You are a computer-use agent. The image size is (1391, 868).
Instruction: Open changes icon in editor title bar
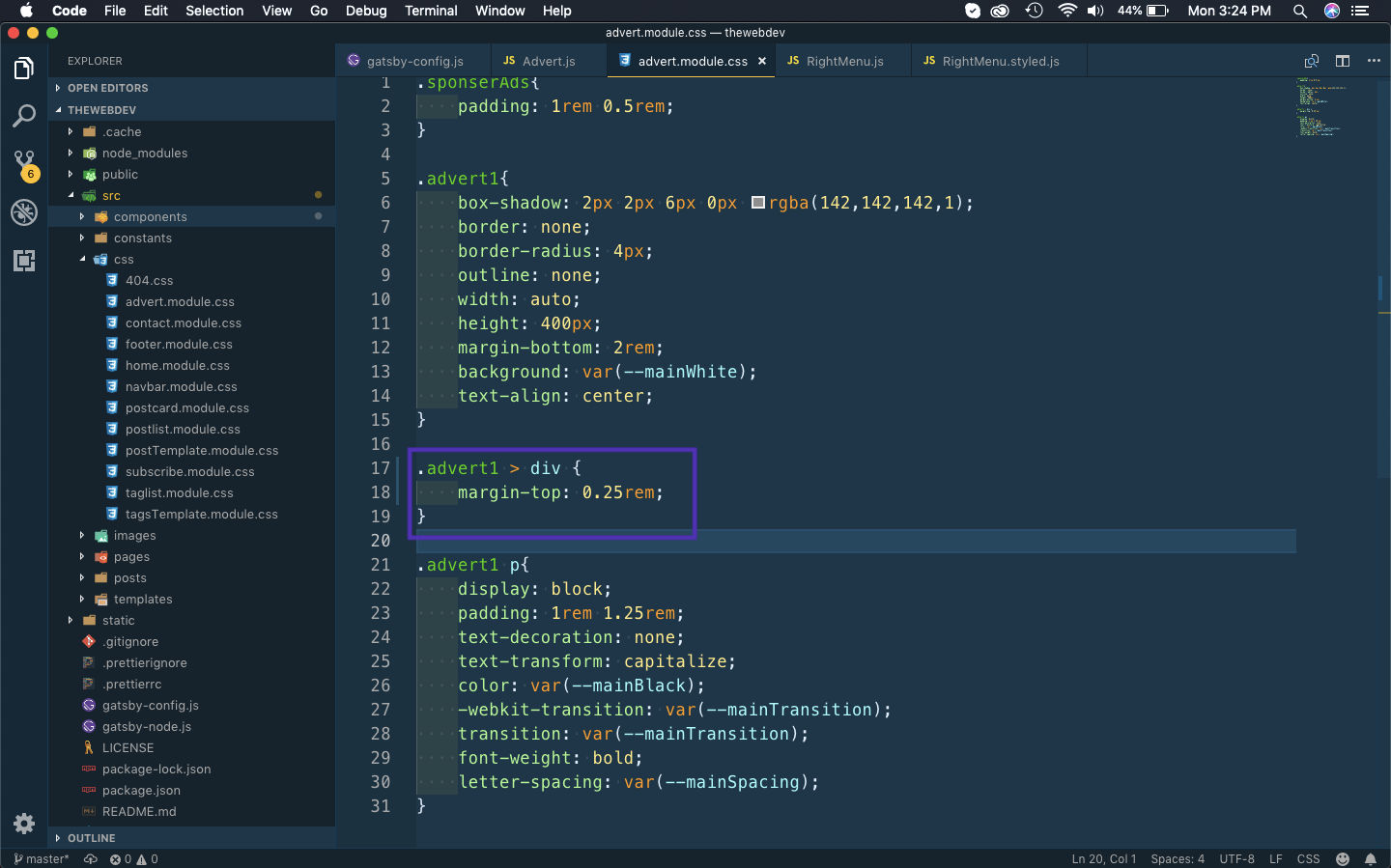(x=1312, y=61)
